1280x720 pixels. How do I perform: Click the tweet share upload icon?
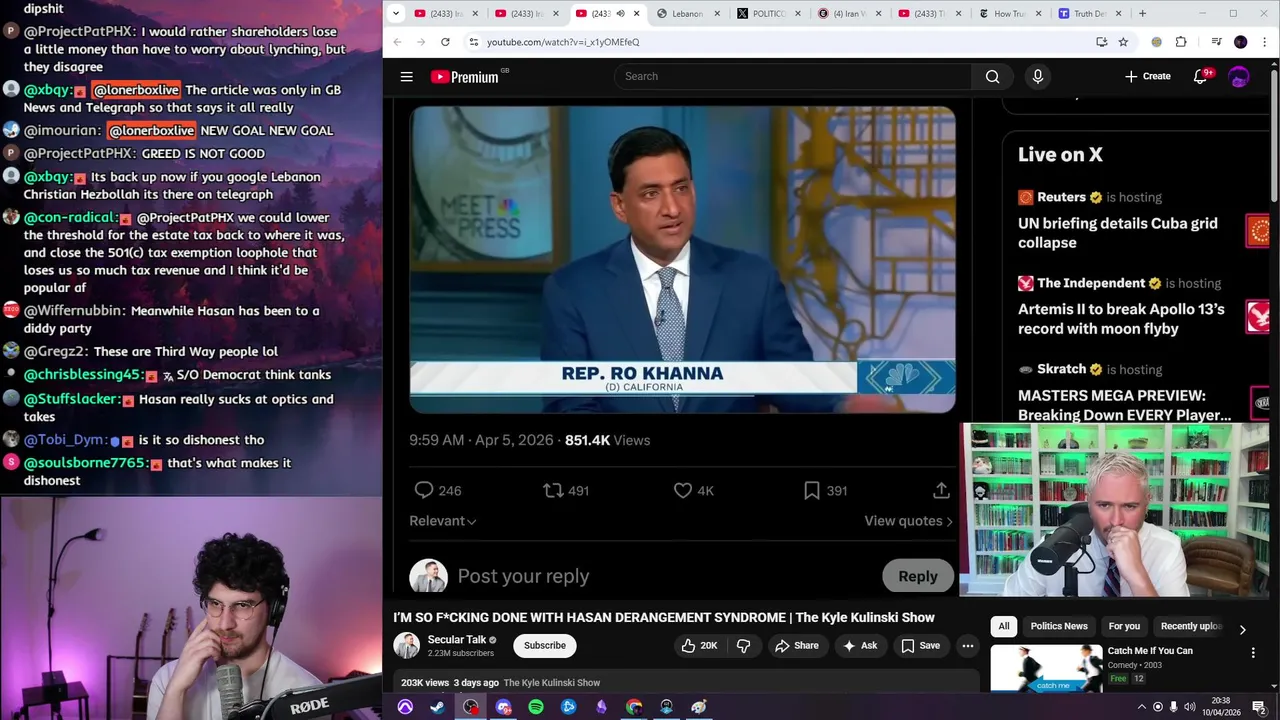[x=941, y=490]
